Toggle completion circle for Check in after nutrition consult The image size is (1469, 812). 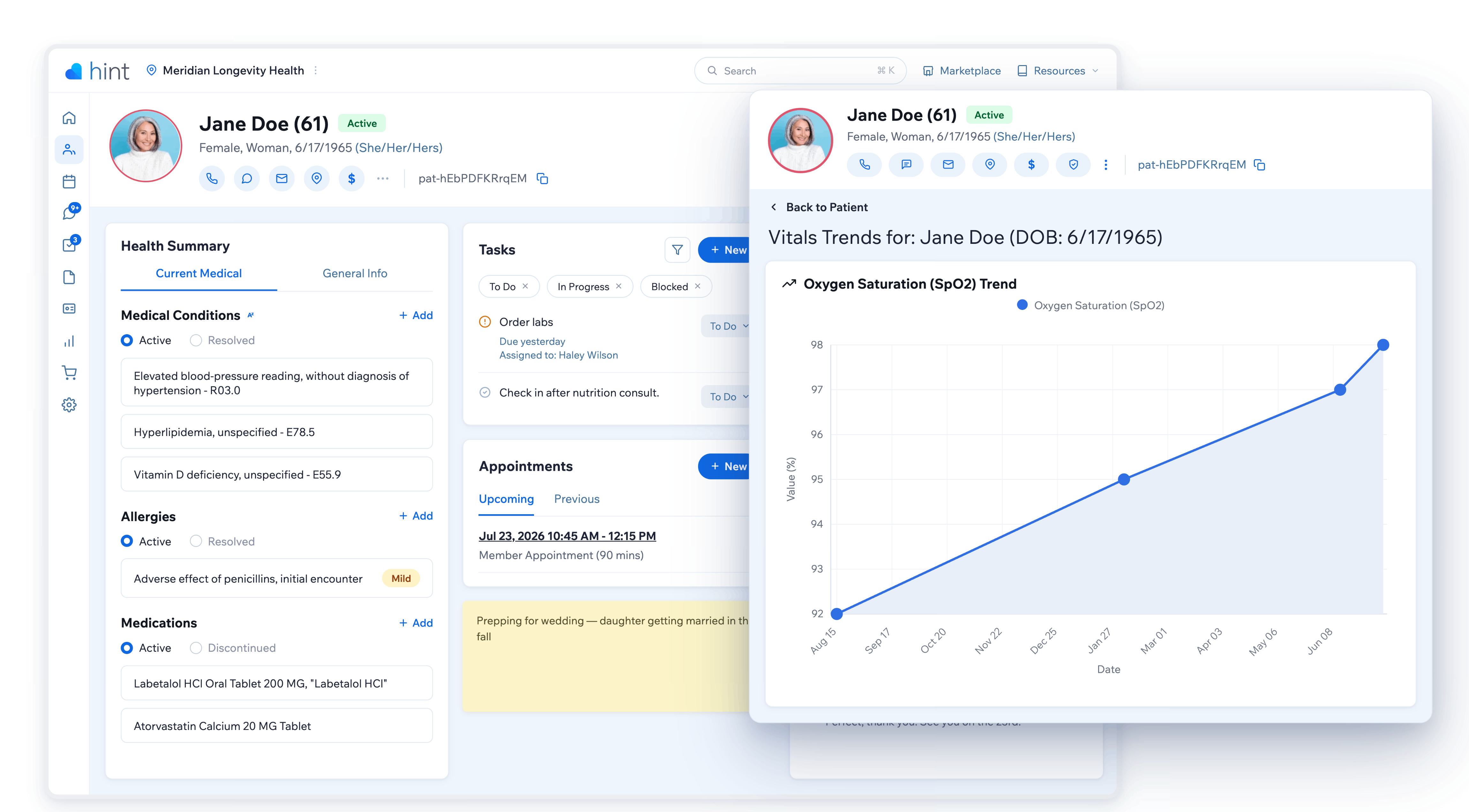485,392
